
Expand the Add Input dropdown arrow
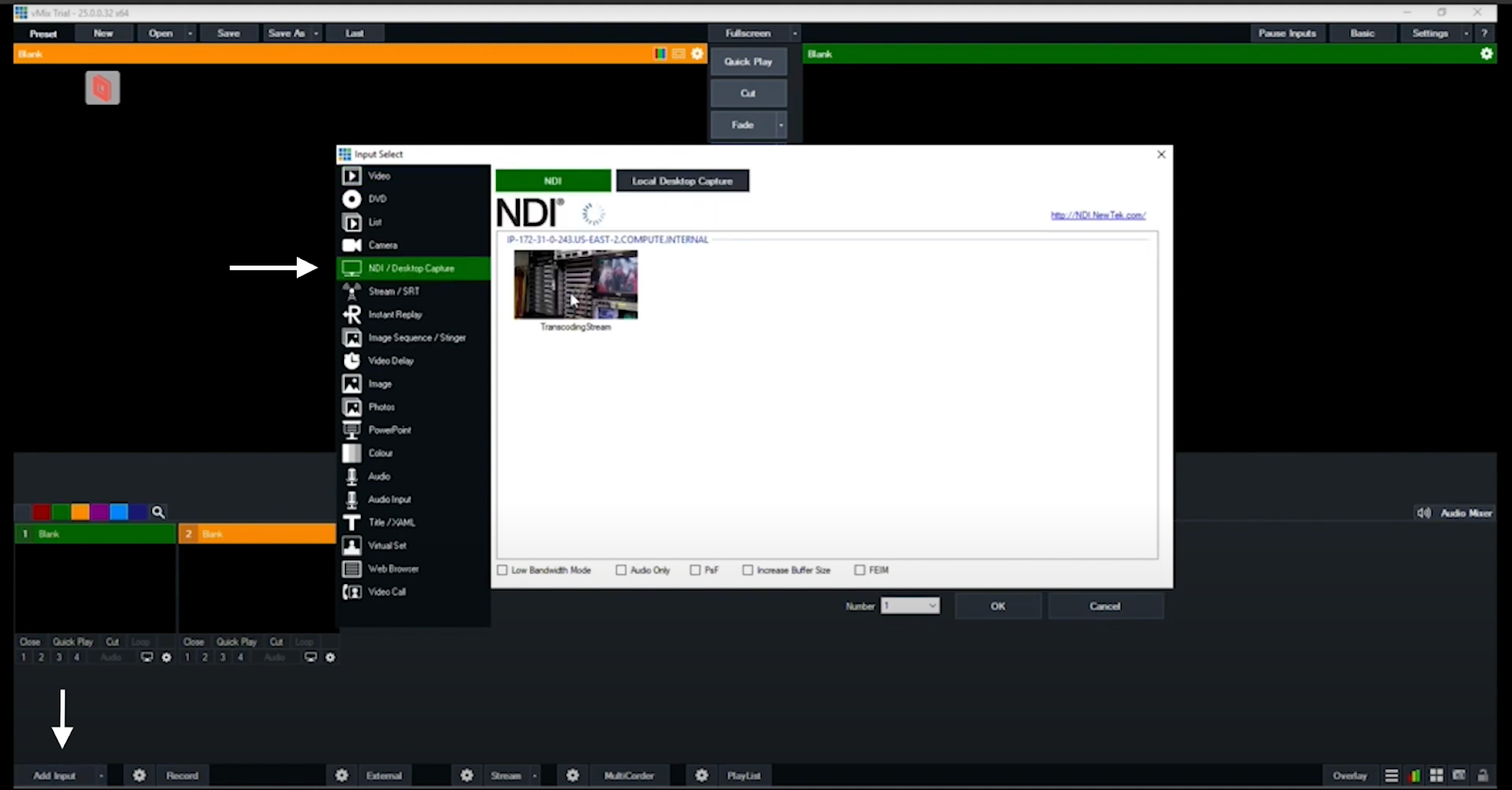(x=101, y=776)
